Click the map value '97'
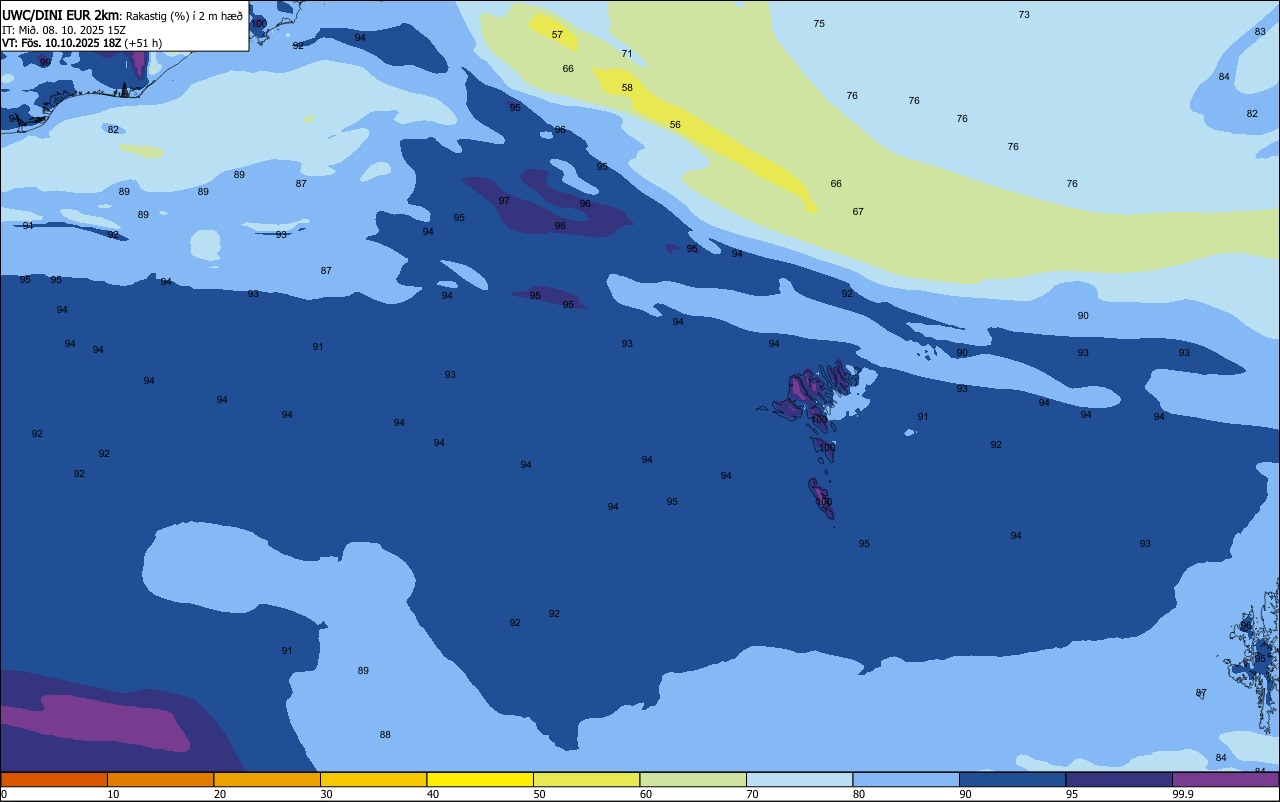Viewport: 1280px width, 802px height. click(504, 201)
